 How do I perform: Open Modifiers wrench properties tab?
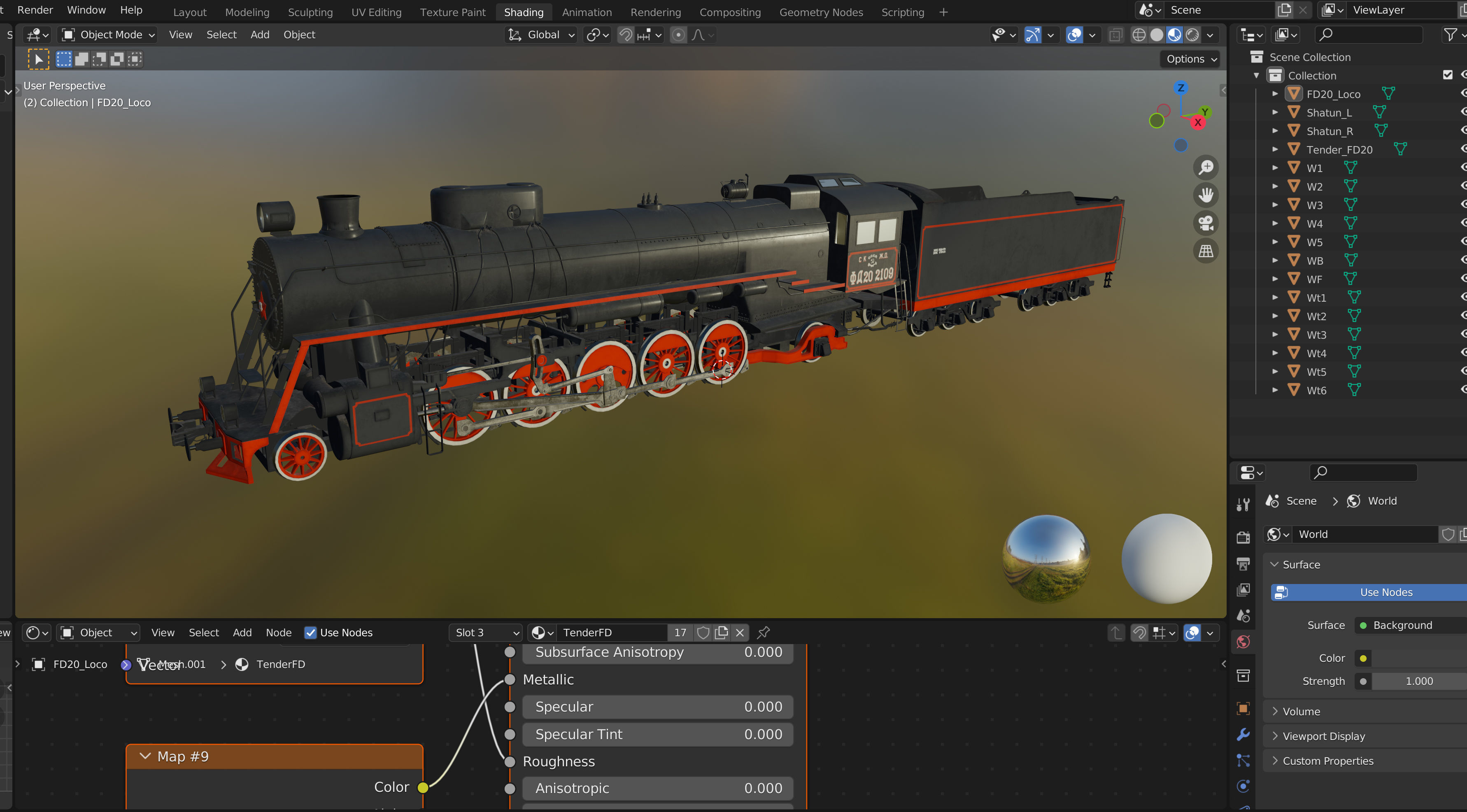(x=1243, y=734)
